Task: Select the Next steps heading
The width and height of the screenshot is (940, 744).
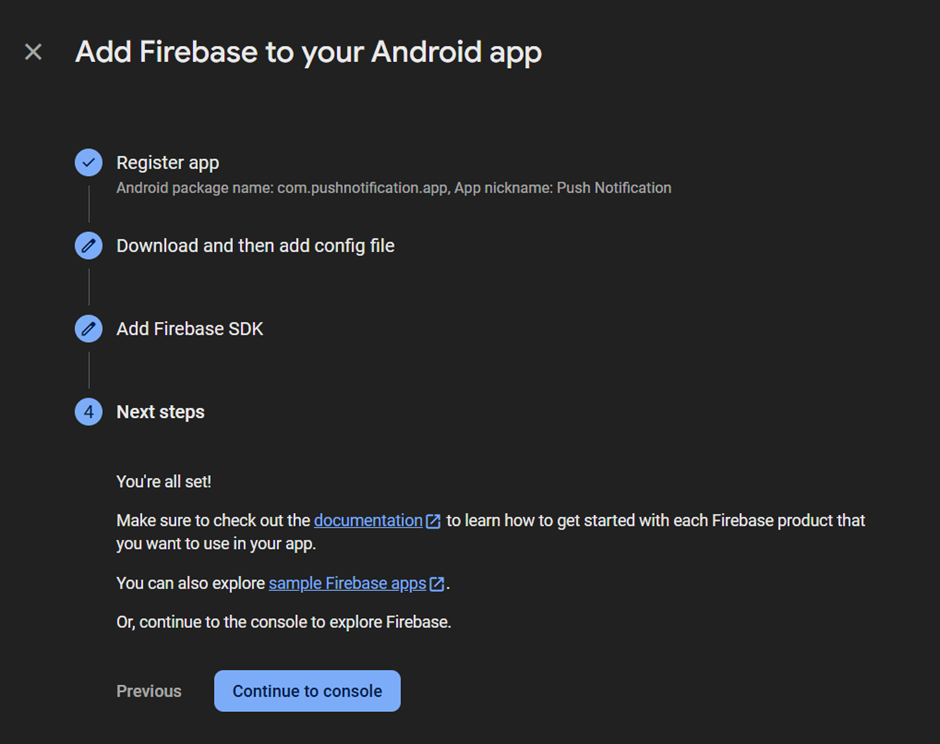Action: pos(160,412)
